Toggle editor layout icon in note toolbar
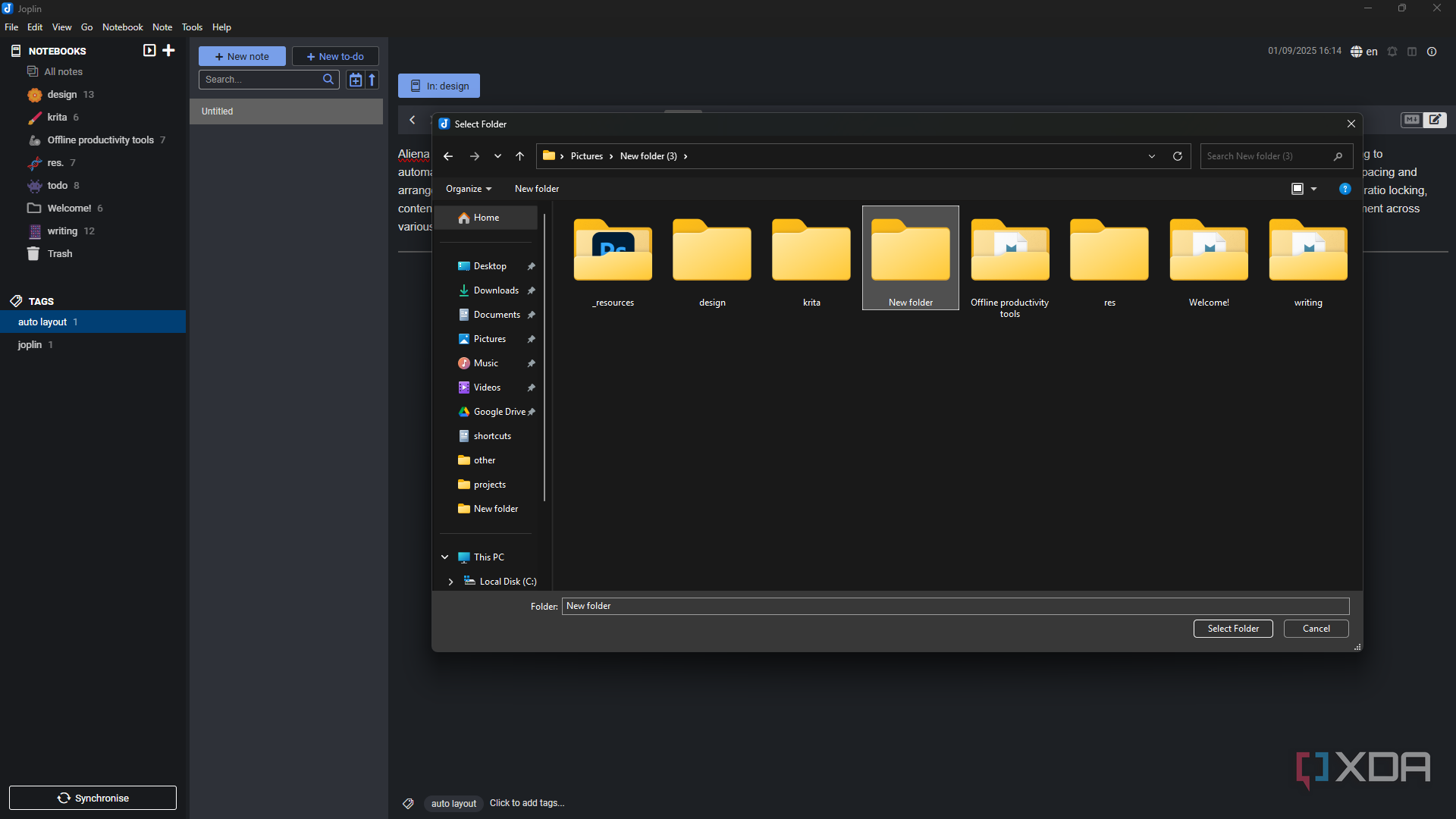 tap(1412, 52)
